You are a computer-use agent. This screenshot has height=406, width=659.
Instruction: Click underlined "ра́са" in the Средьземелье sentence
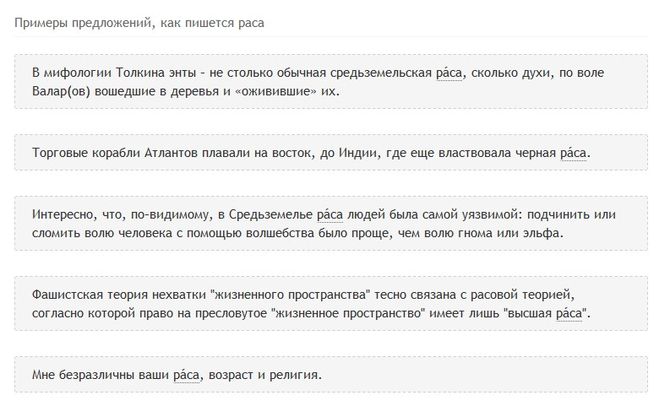point(330,215)
